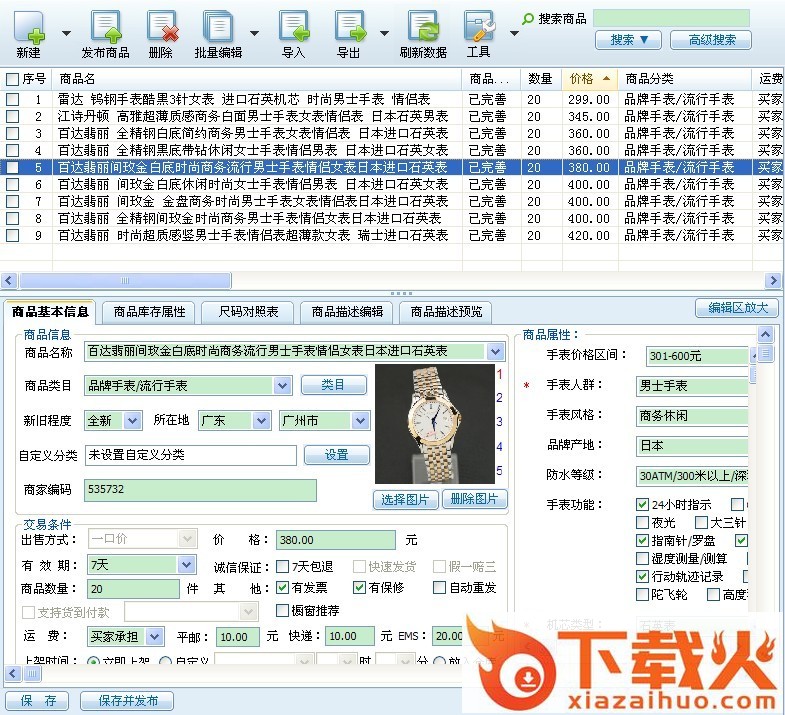Switch to the 商品库存属性 tab
Image resolution: width=785 pixels, height=715 pixels.
[x=149, y=311]
